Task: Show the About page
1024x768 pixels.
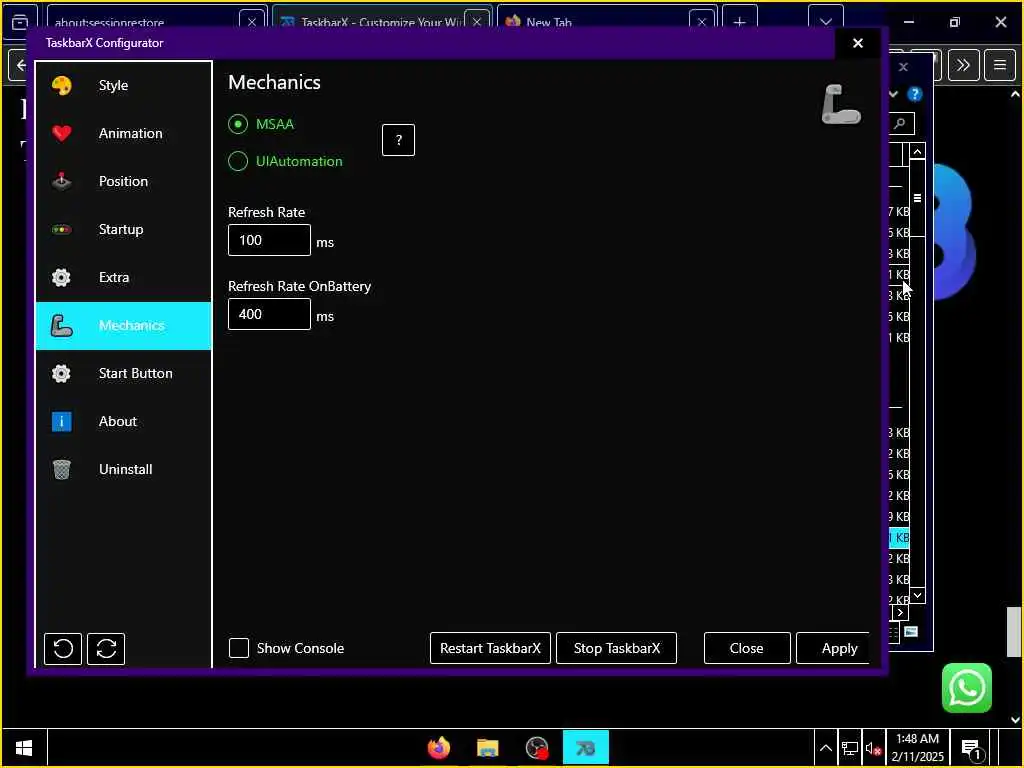Action: point(123,421)
